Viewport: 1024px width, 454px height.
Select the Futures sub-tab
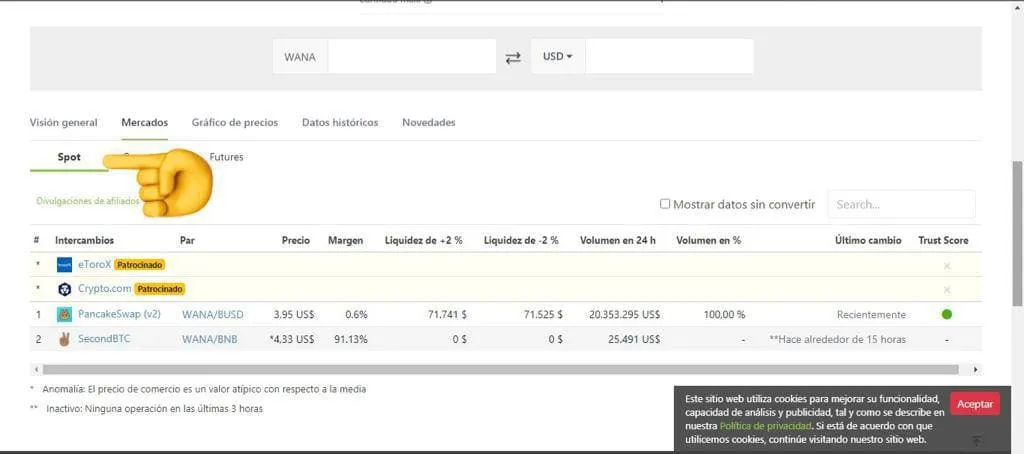tap(226, 157)
